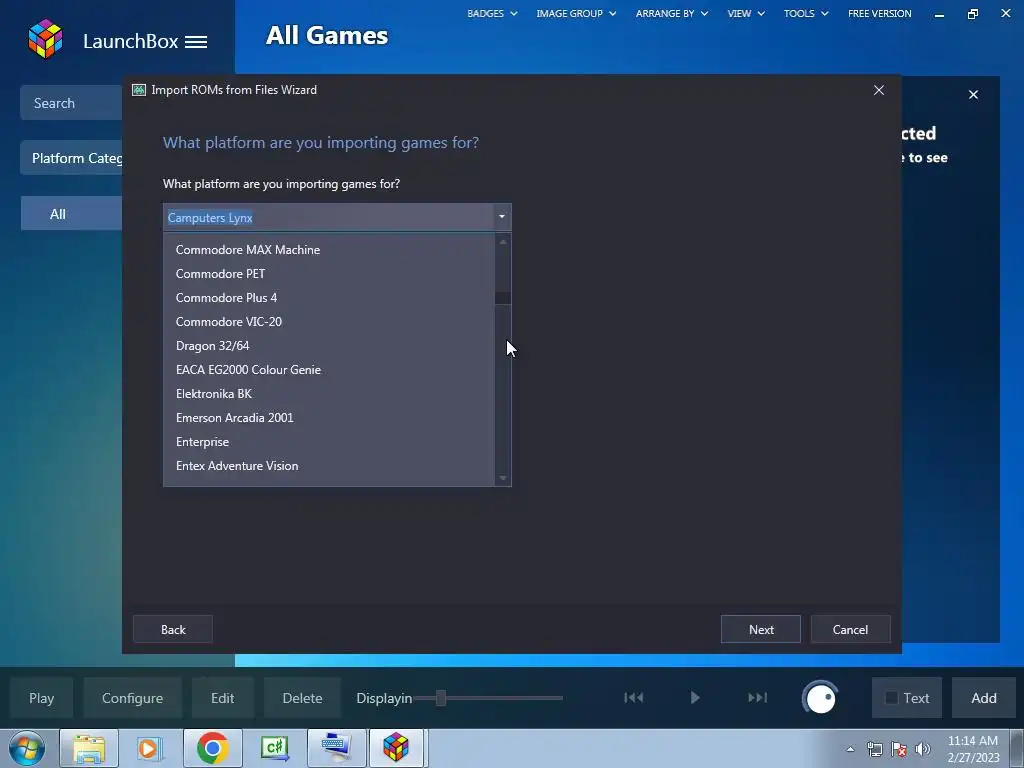The width and height of the screenshot is (1024, 768).
Task: Click the platform name input field
Action: 328,217
